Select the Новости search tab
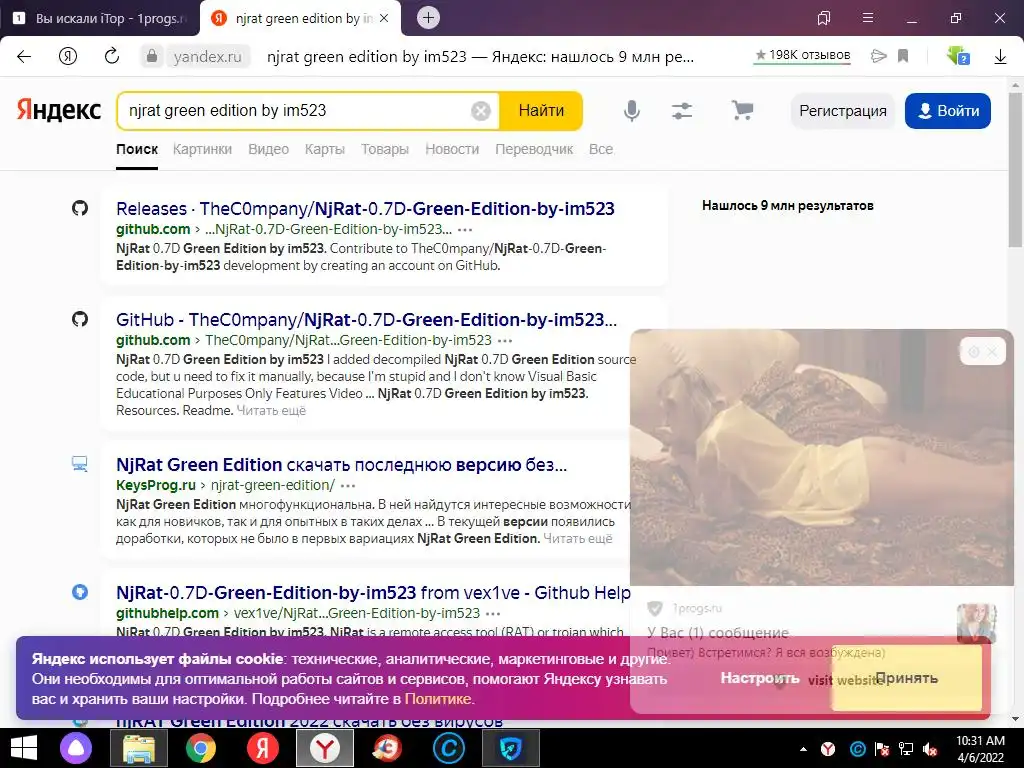 [x=452, y=149]
